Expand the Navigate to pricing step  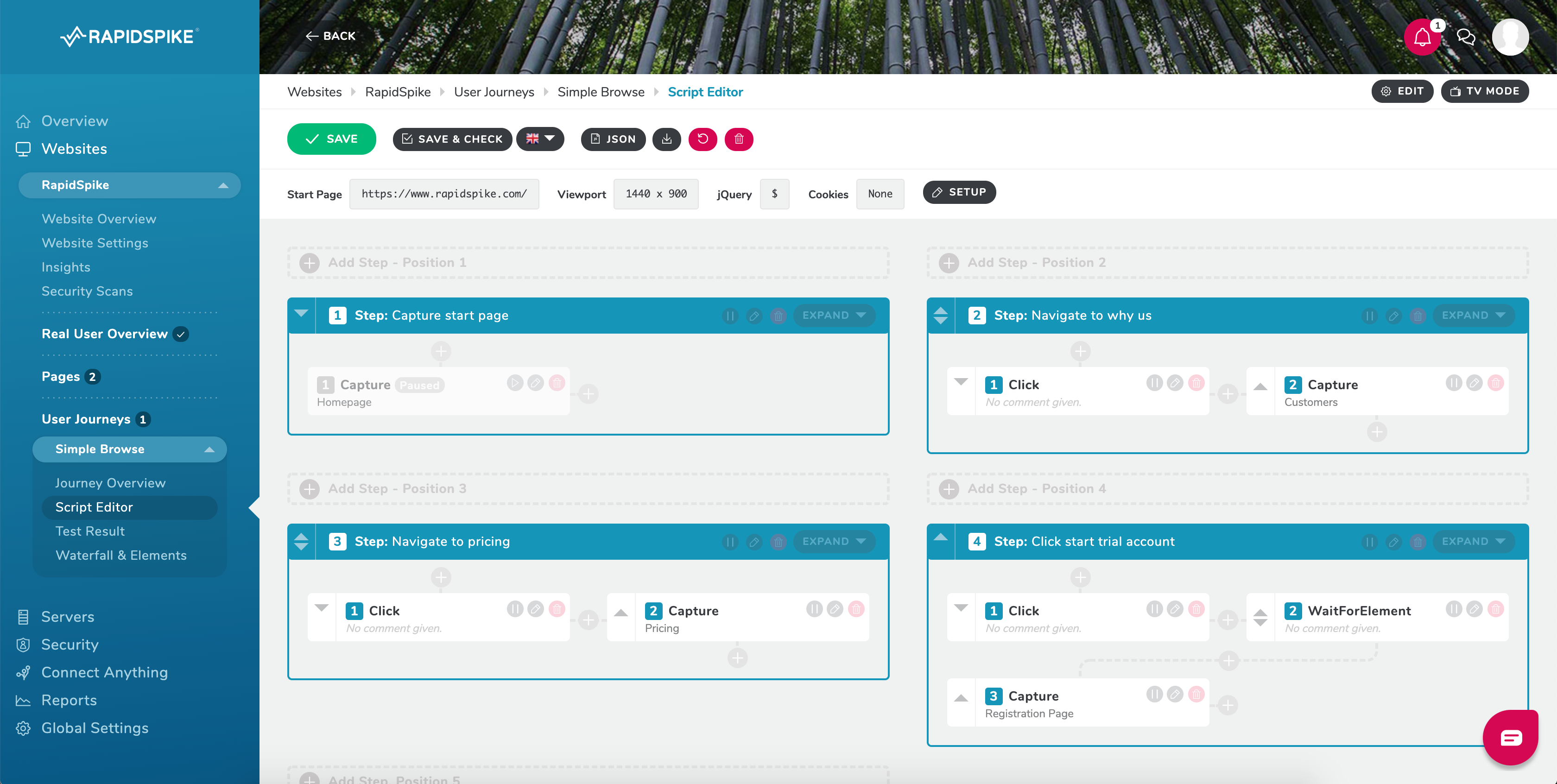(x=834, y=542)
